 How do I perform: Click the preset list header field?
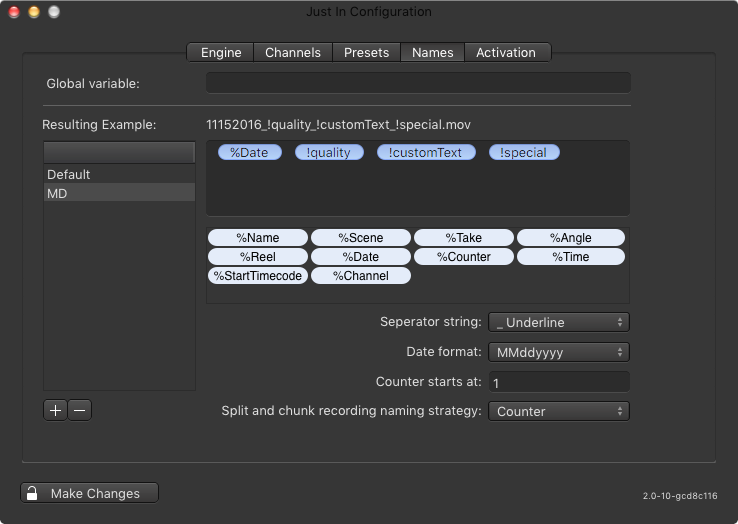119,153
